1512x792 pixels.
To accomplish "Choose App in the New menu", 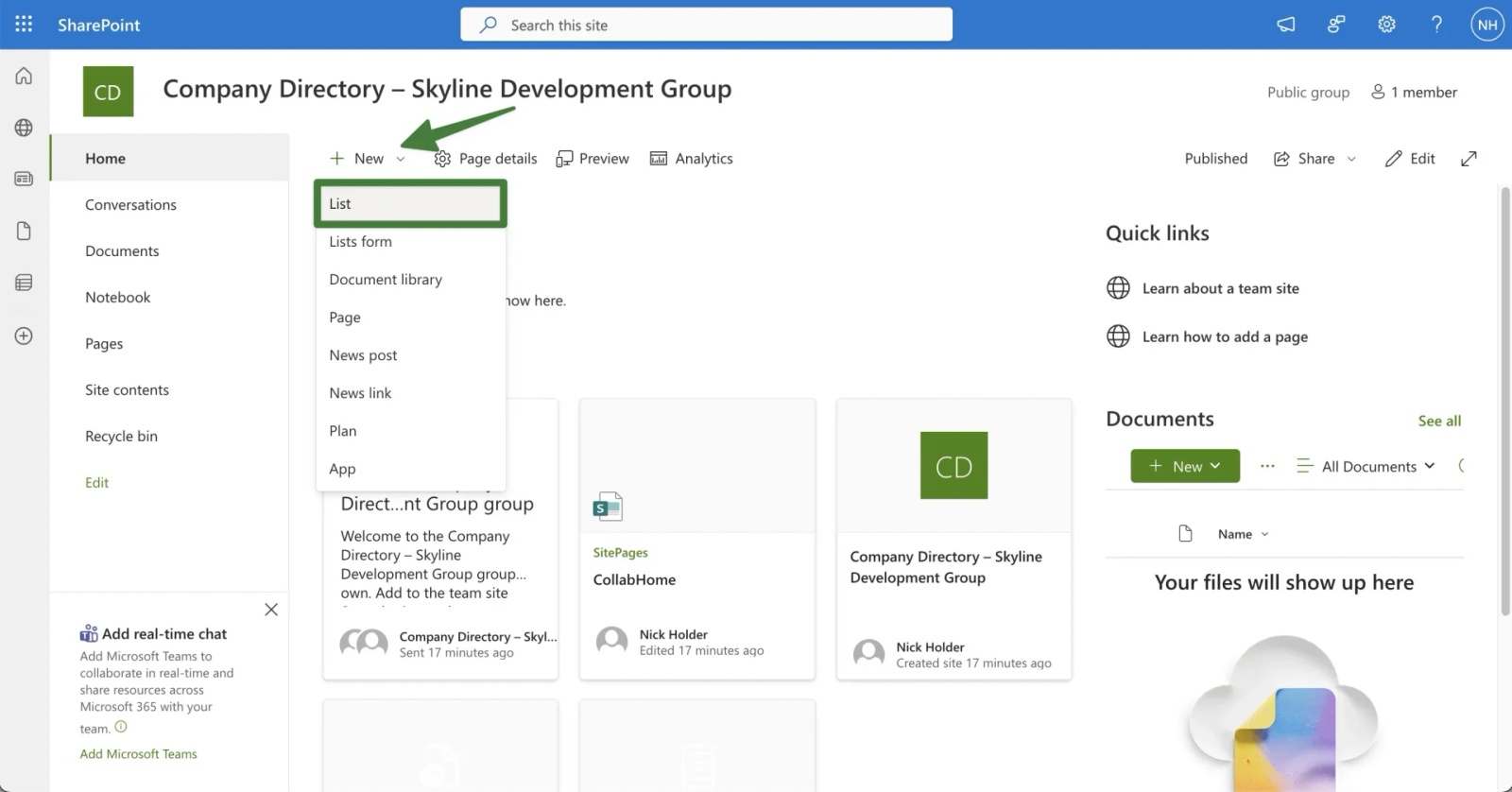I will tap(410, 469).
